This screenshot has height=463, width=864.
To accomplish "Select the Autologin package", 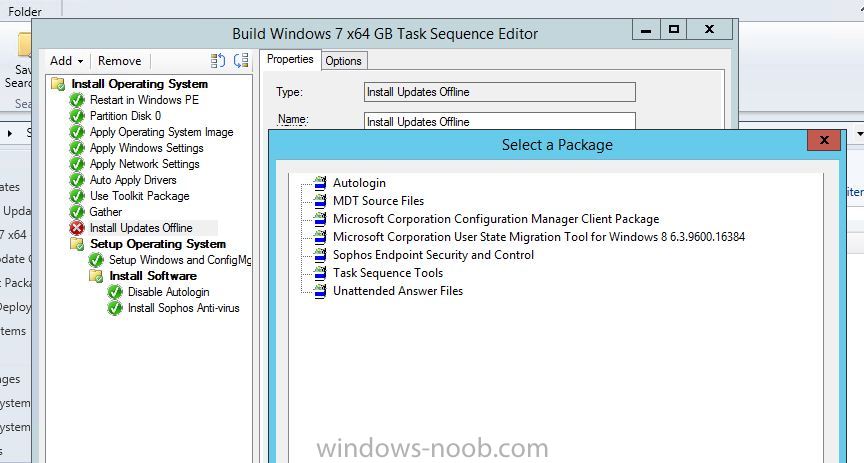I will pyautogui.click(x=359, y=183).
